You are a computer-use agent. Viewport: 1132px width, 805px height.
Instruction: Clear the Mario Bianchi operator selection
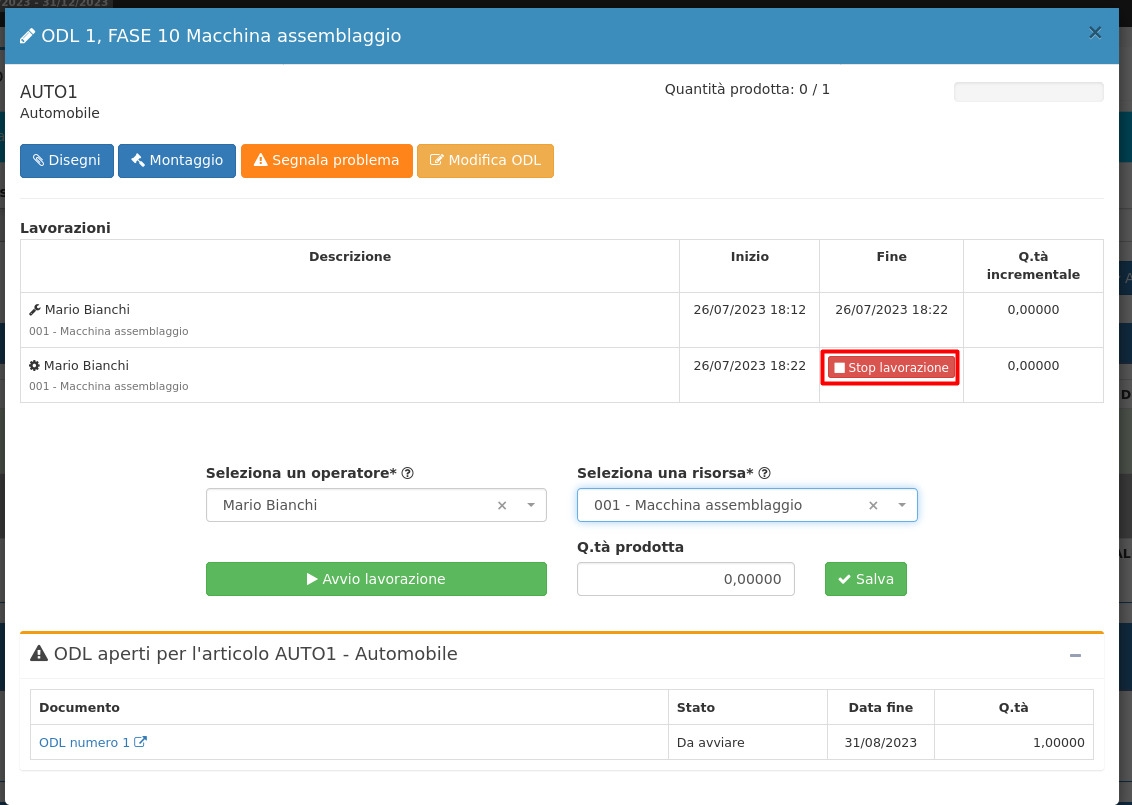point(502,506)
